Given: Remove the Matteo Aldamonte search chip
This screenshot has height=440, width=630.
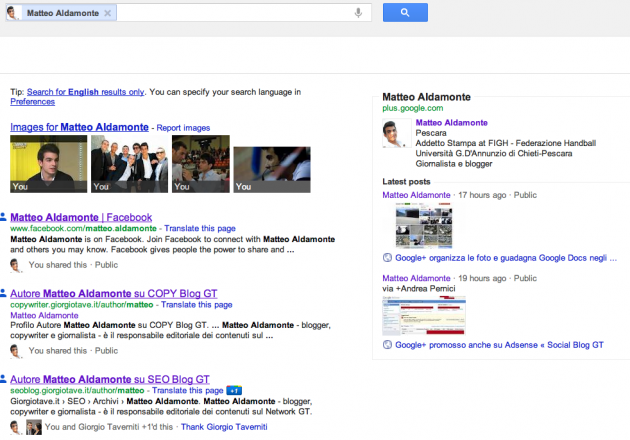Looking at the screenshot, I should point(108,13).
